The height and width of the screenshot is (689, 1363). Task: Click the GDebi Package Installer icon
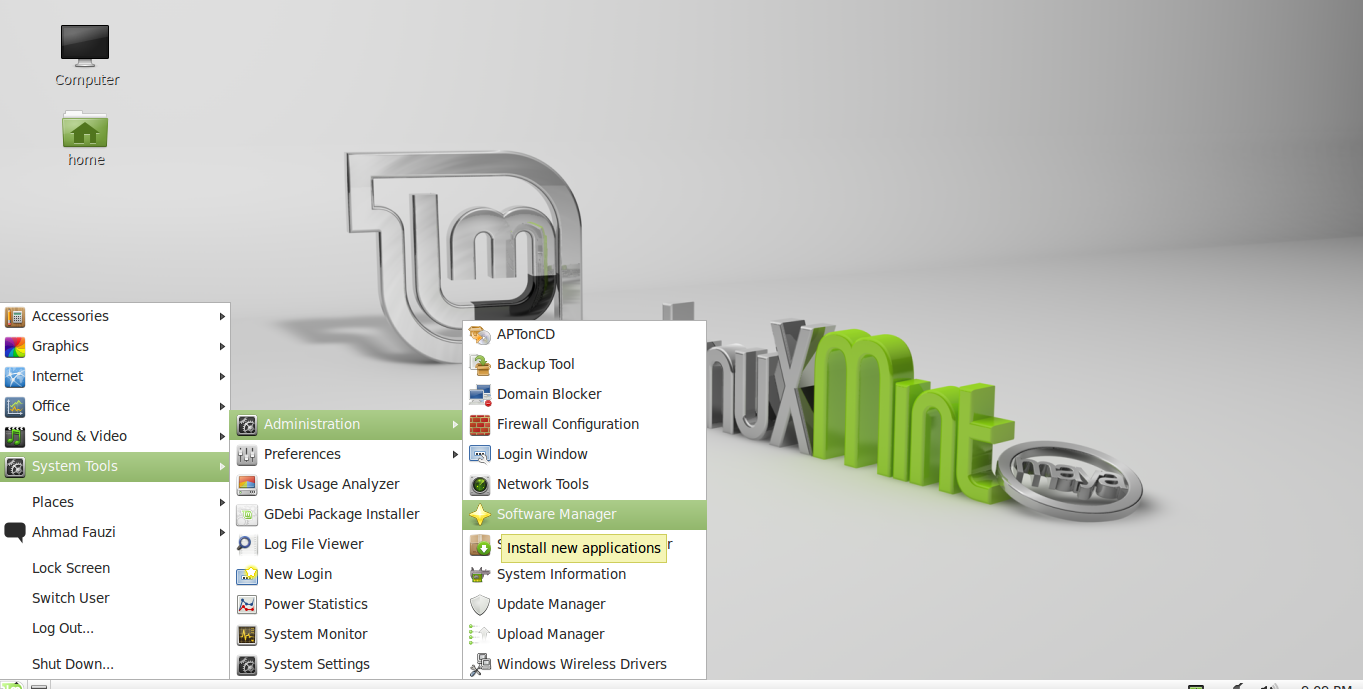point(247,514)
